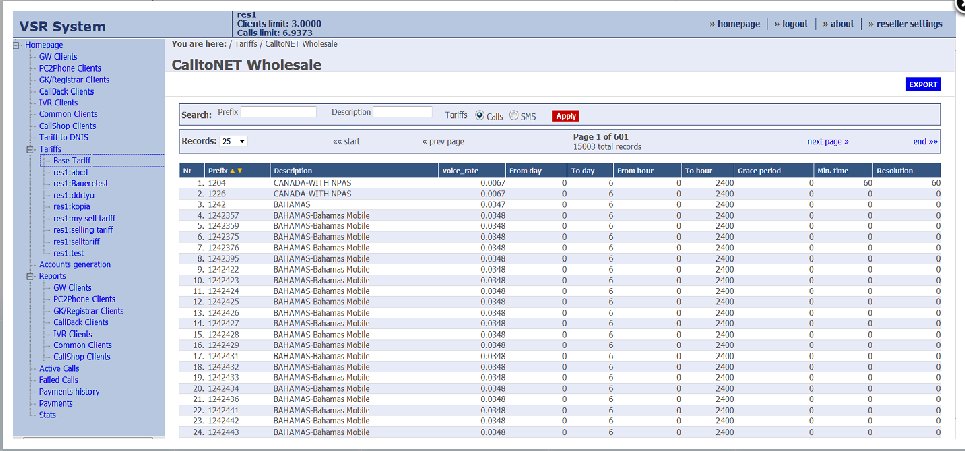Select res1:my sell tariff
This screenshot has height=451, width=965.
tap(84, 218)
